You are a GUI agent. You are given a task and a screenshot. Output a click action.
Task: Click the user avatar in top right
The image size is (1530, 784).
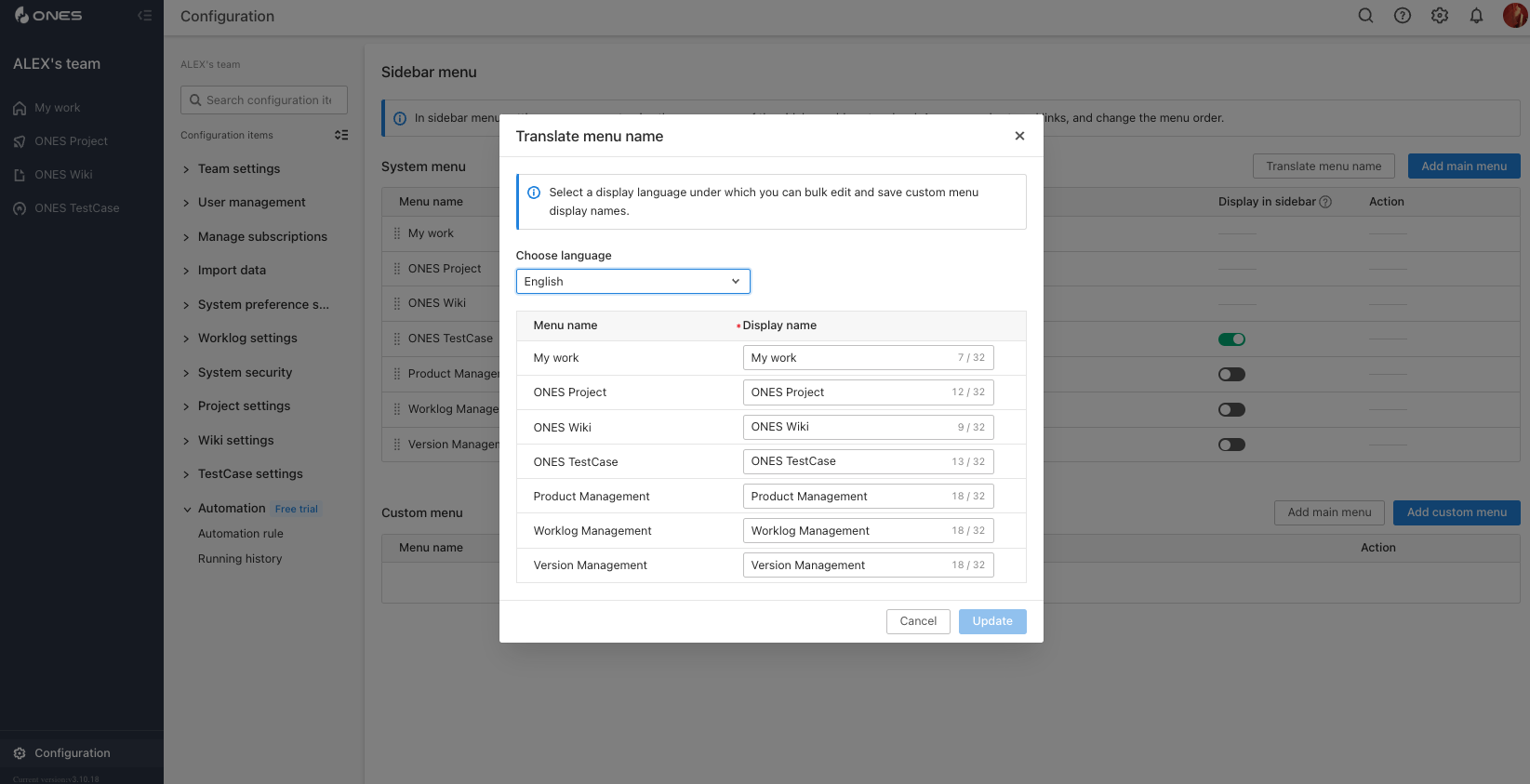tap(1514, 16)
